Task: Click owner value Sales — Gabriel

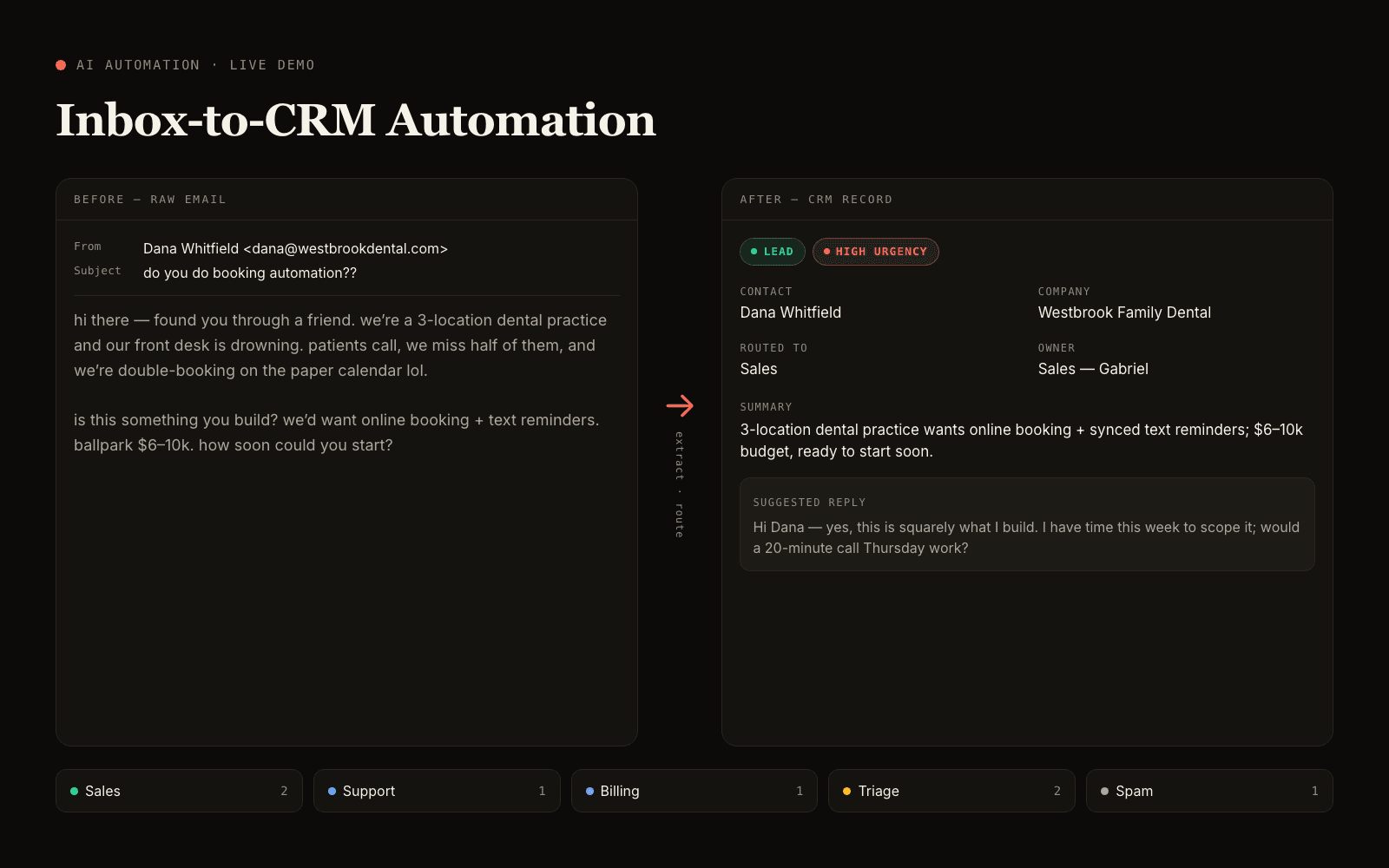Action: coord(1093,369)
